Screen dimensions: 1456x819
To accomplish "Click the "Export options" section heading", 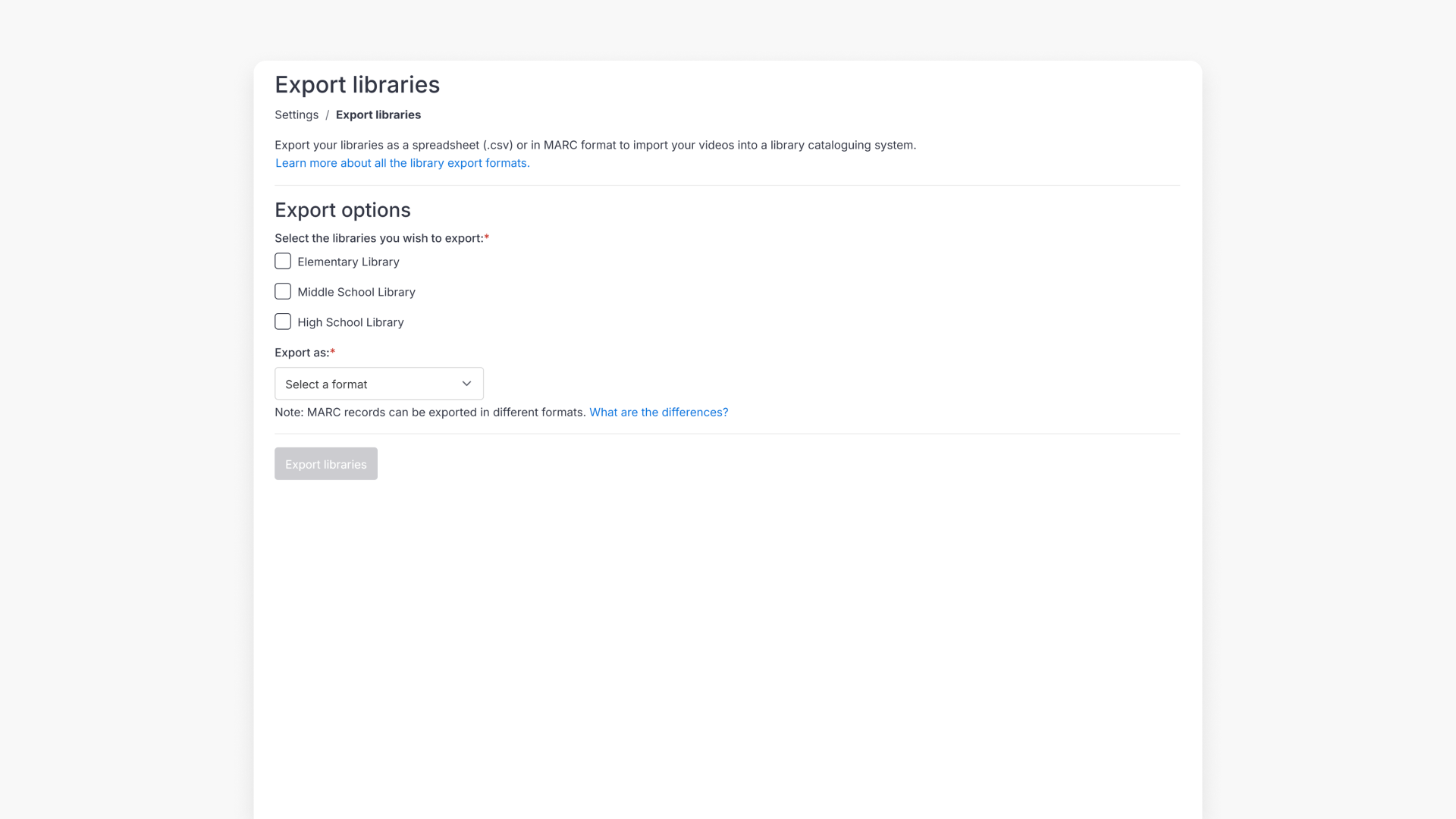I will tap(343, 209).
